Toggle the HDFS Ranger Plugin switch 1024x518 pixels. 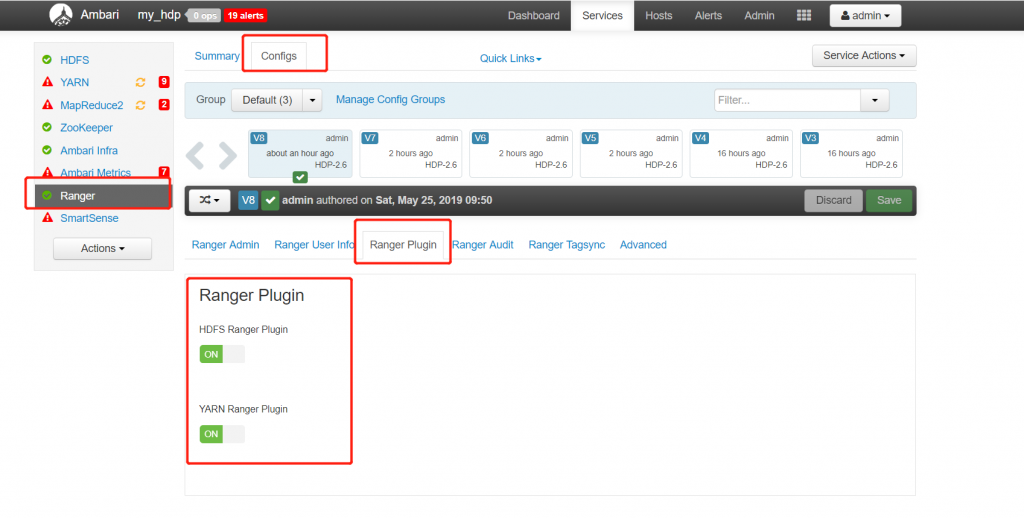click(x=222, y=354)
